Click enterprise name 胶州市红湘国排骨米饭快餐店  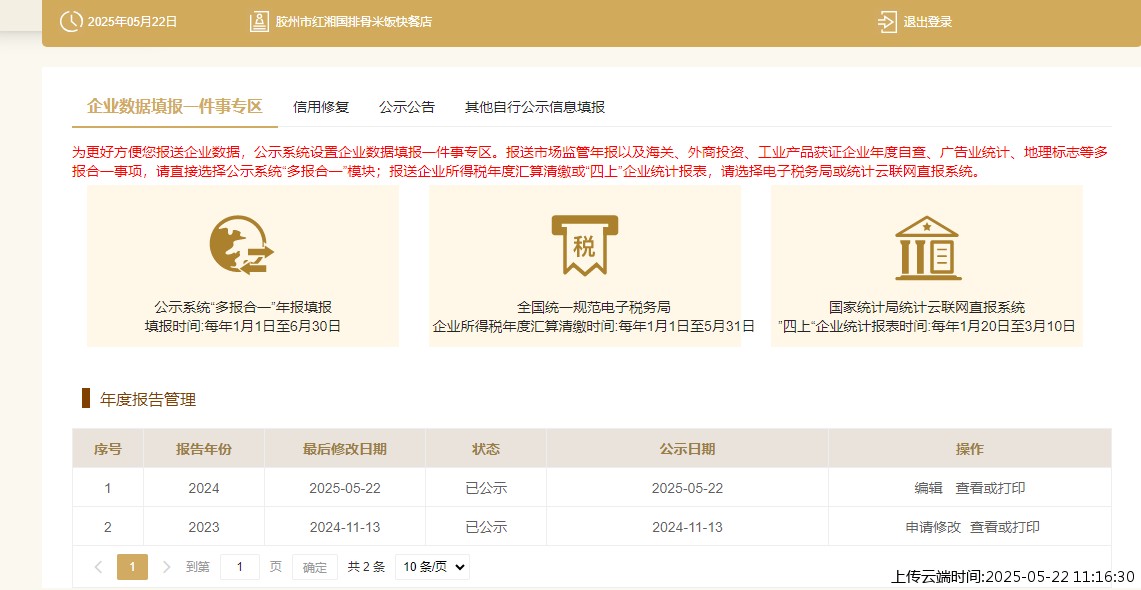coord(354,22)
